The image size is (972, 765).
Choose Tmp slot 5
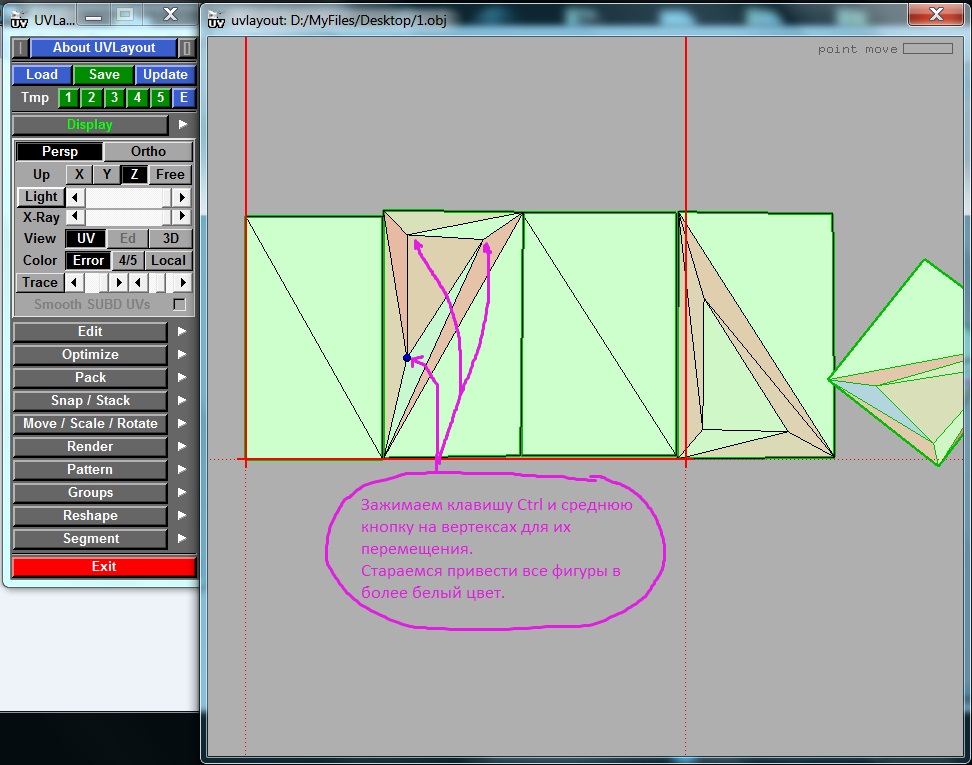click(160, 98)
